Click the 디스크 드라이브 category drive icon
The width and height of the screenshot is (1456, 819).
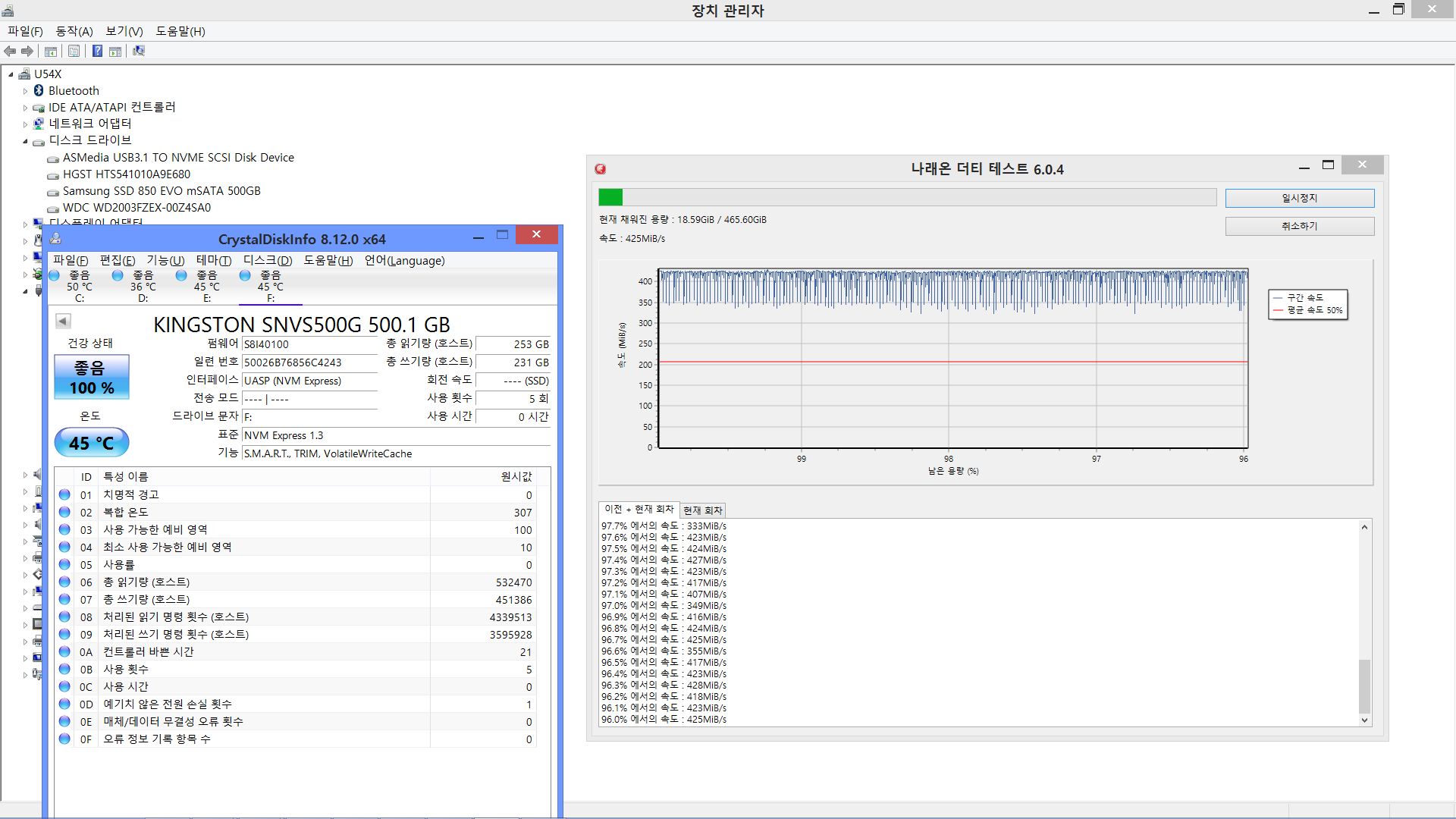click(x=39, y=141)
